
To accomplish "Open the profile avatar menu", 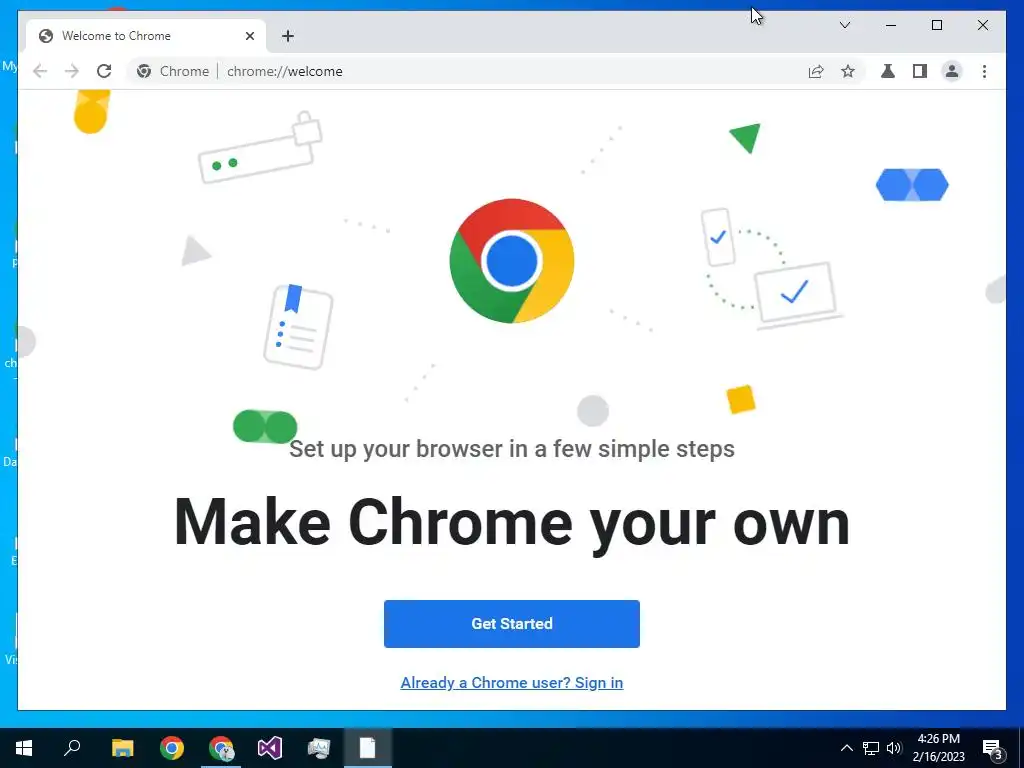I will click(952, 71).
